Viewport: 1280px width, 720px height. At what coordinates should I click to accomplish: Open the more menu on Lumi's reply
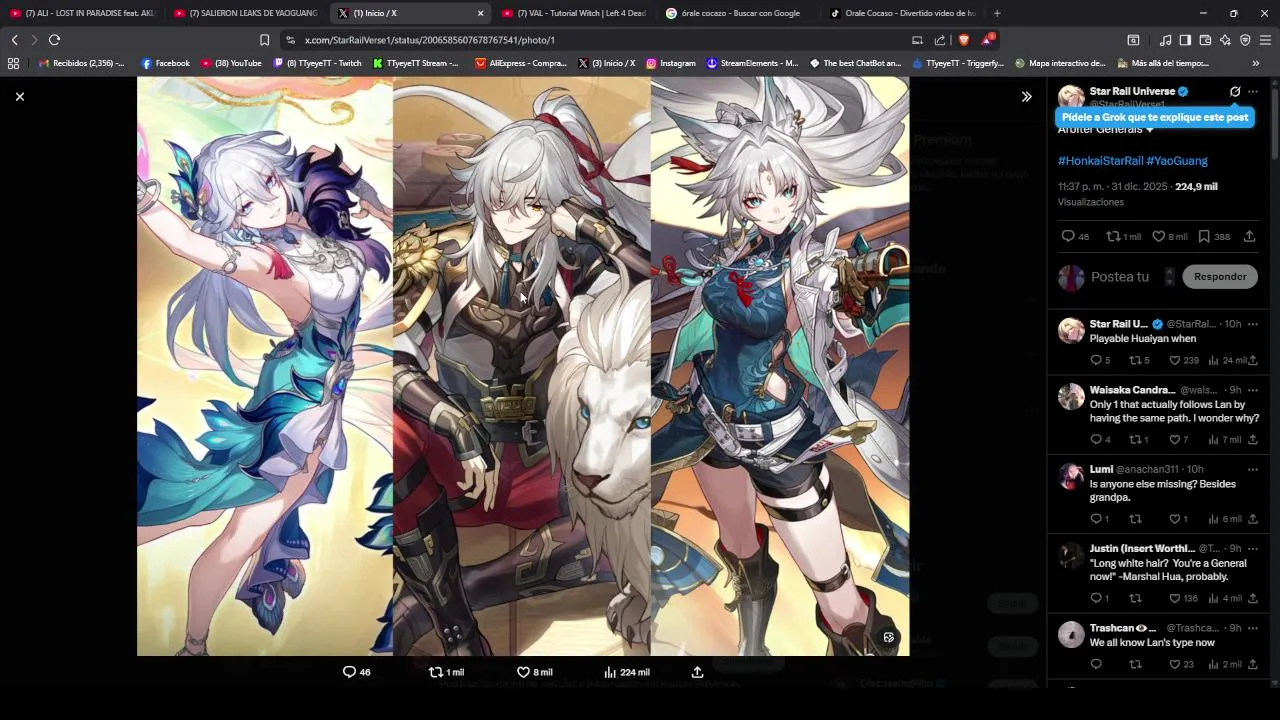[1253, 469]
